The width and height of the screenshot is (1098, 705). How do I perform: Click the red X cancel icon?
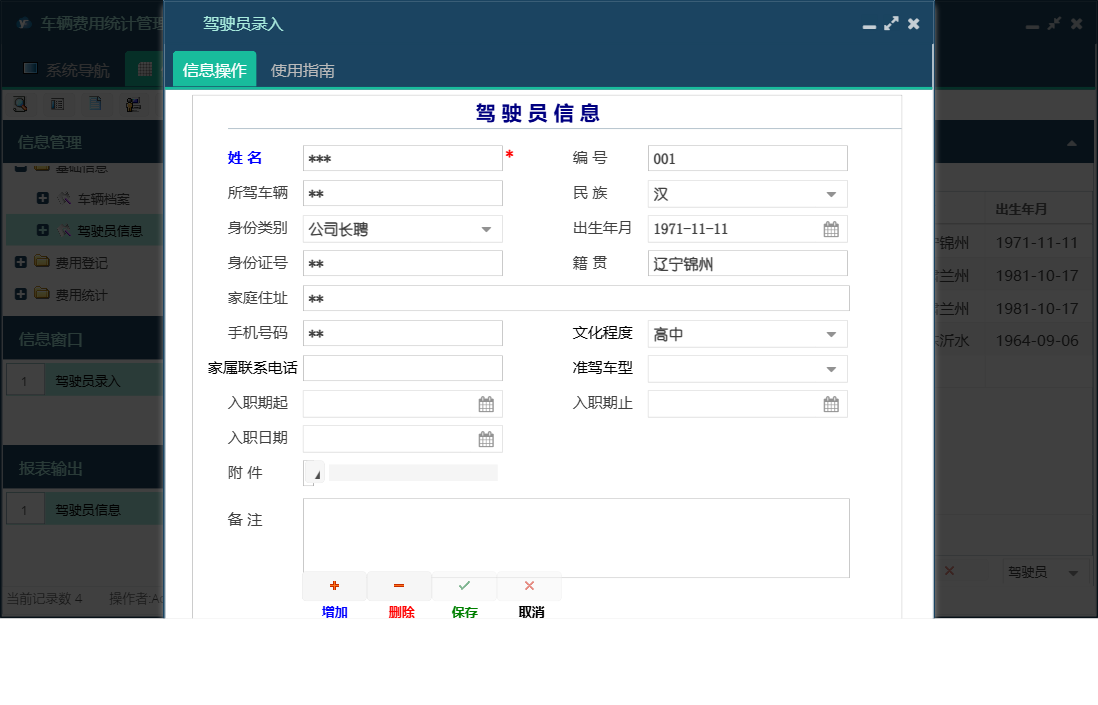529,585
